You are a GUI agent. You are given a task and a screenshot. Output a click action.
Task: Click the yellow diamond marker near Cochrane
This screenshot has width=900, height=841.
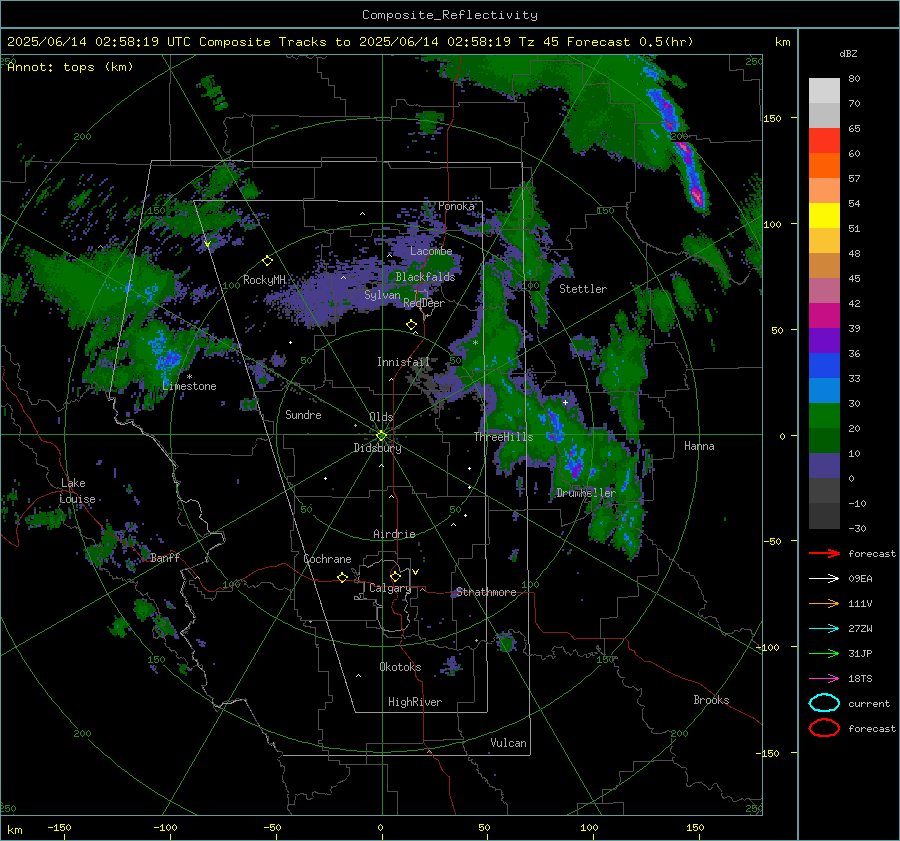(x=342, y=578)
